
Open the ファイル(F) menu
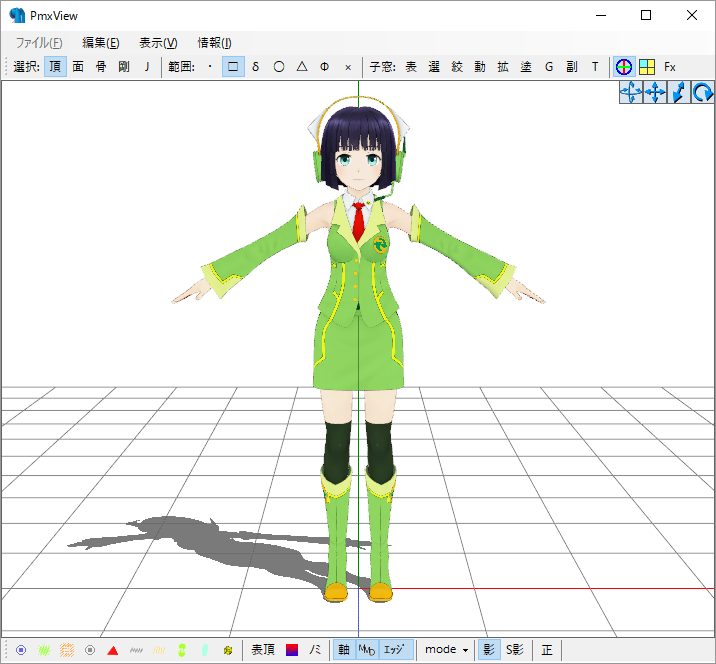click(x=39, y=42)
